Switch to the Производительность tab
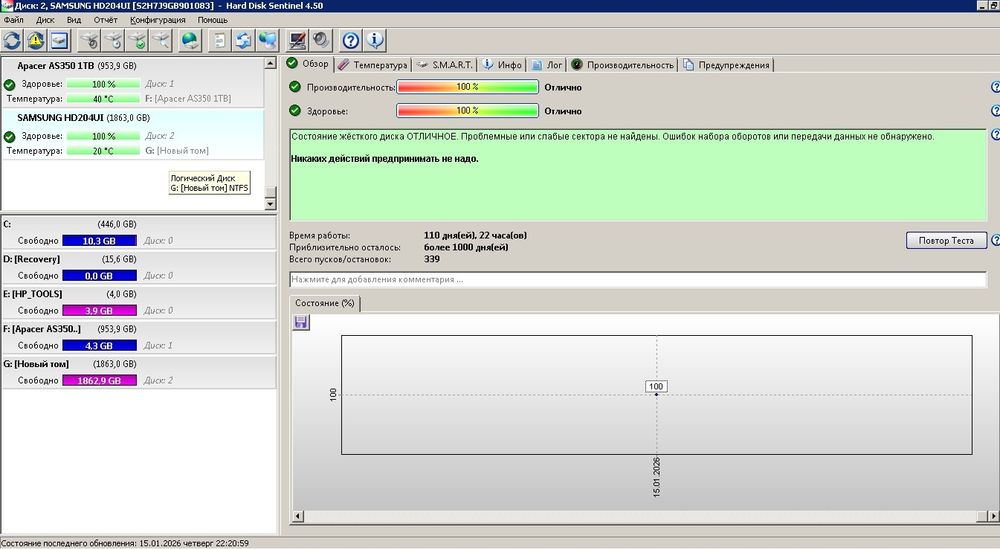1000x549 pixels. point(622,65)
